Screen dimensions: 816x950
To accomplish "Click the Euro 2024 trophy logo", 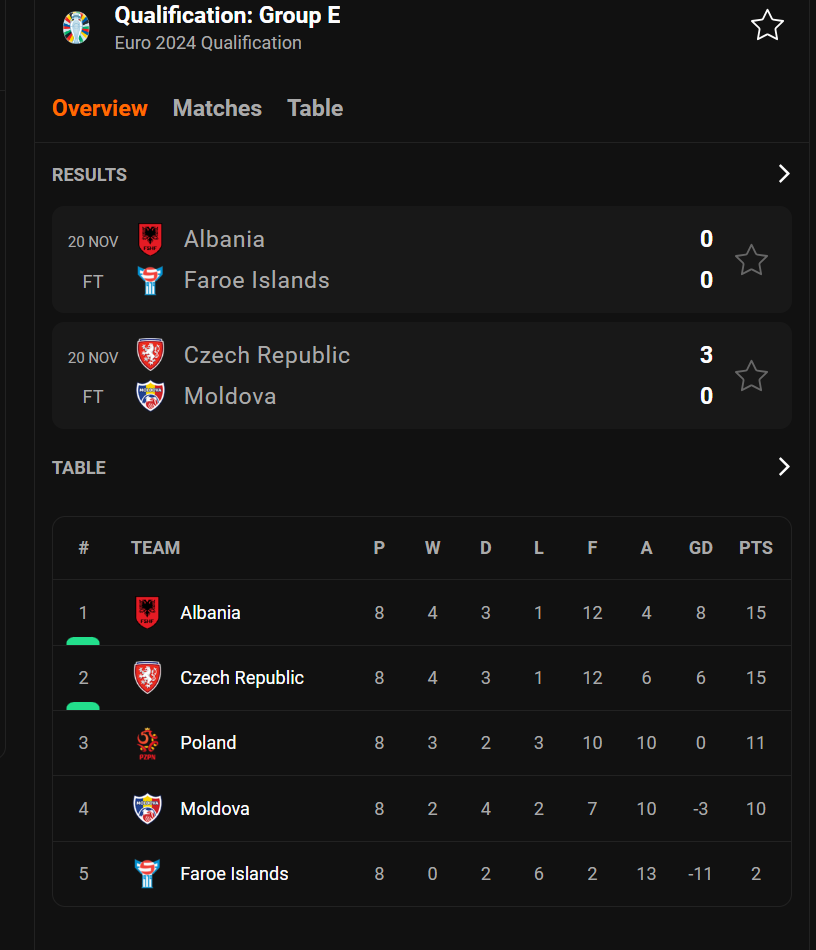I will pos(76,28).
